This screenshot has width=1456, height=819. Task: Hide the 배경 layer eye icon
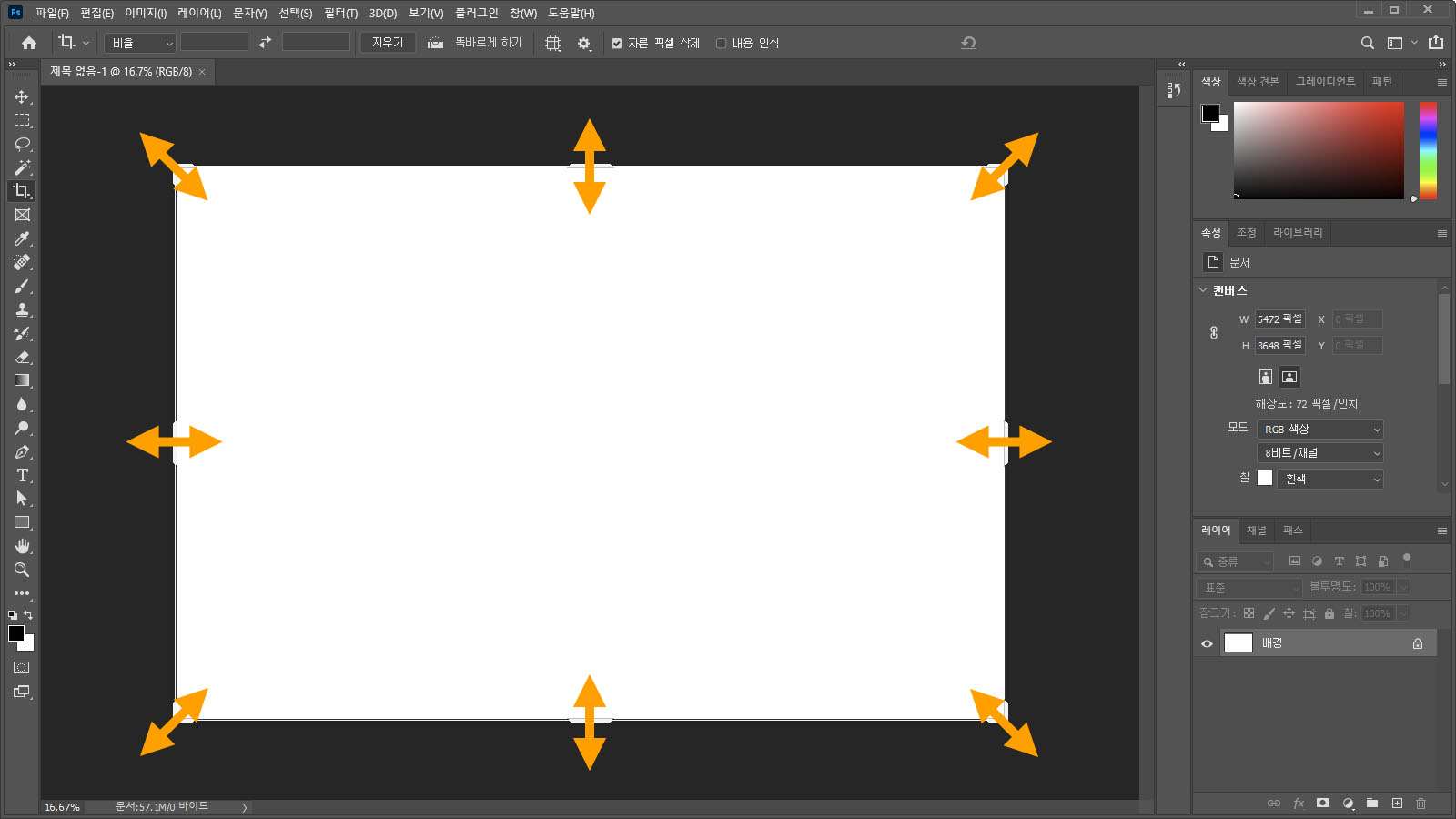click(1207, 643)
